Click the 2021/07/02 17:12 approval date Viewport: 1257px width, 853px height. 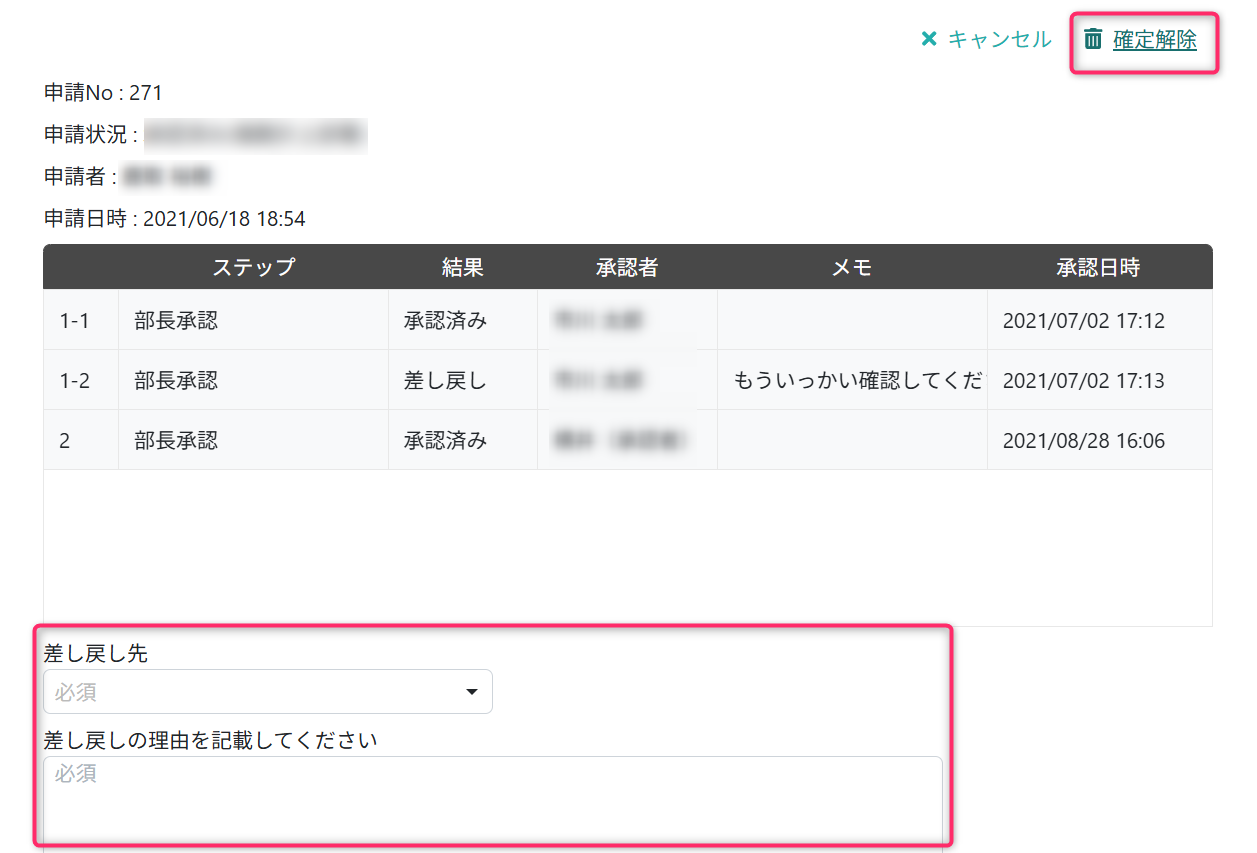pyautogui.click(x=1083, y=321)
